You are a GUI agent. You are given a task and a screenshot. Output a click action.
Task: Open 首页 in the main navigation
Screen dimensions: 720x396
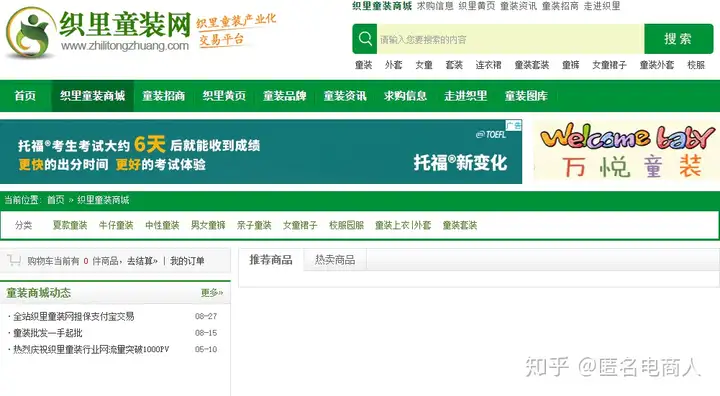pos(25,96)
